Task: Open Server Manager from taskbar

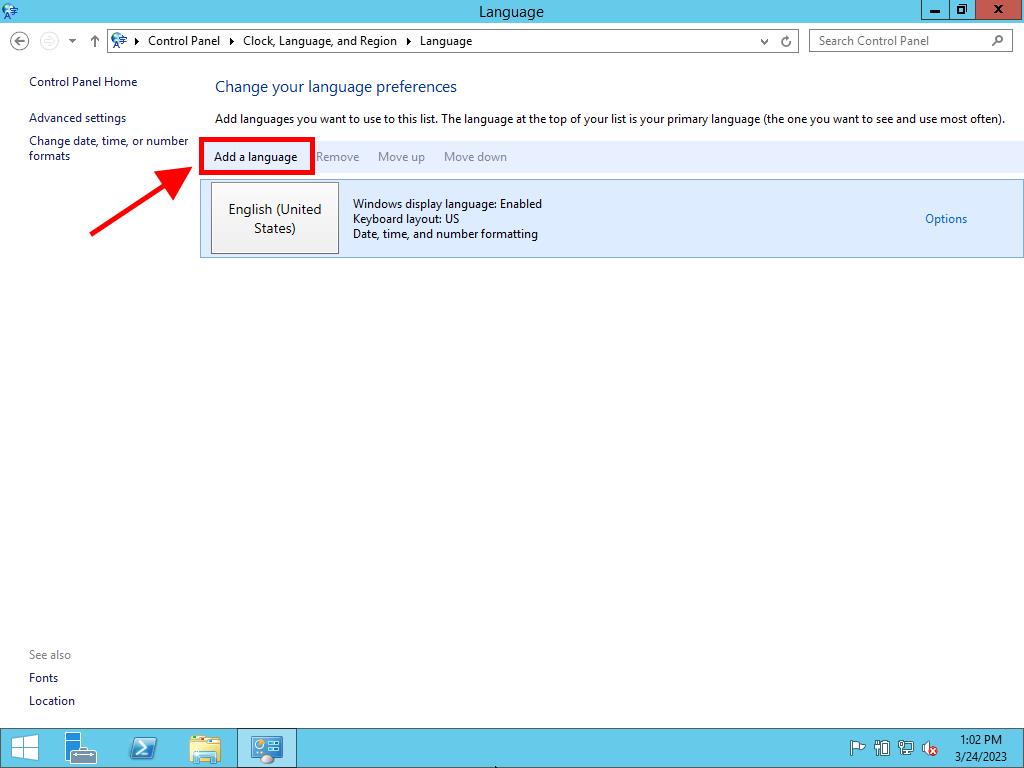Action: 81,748
